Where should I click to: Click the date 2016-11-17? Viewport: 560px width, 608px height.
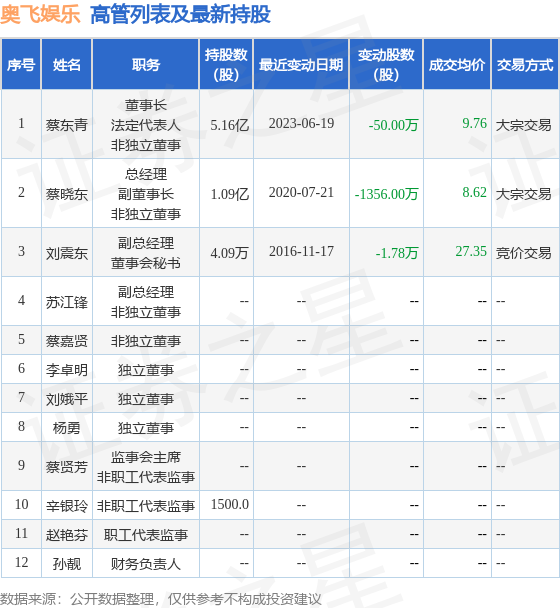pyautogui.click(x=301, y=252)
